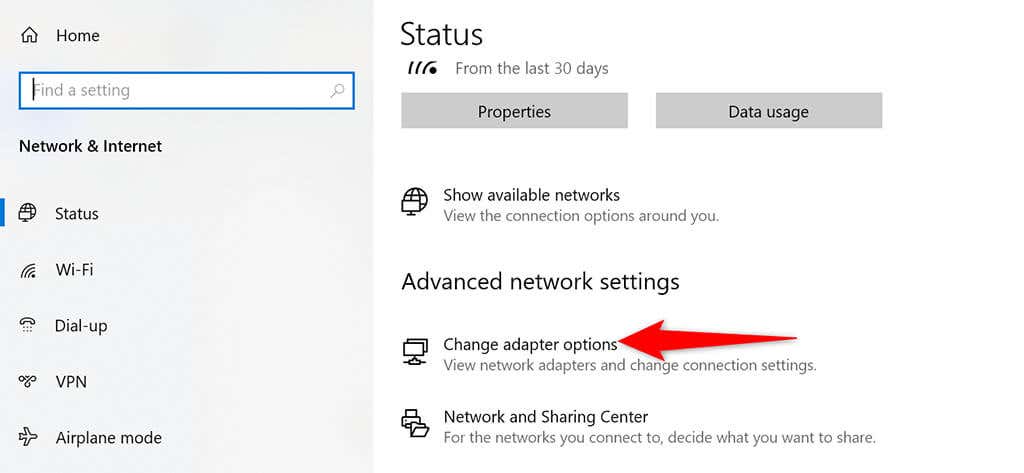Select the VPN icon in sidebar

tap(28, 381)
